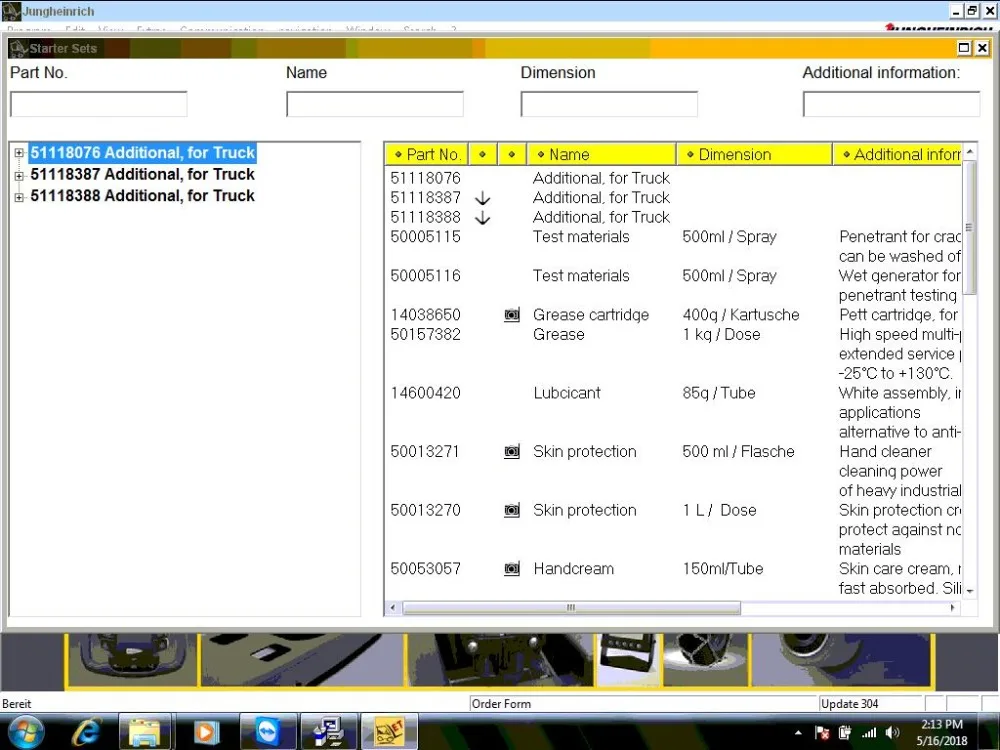
Task: Switch to Jungheinrich ET forklift taskbar icon
Action: 389,732
